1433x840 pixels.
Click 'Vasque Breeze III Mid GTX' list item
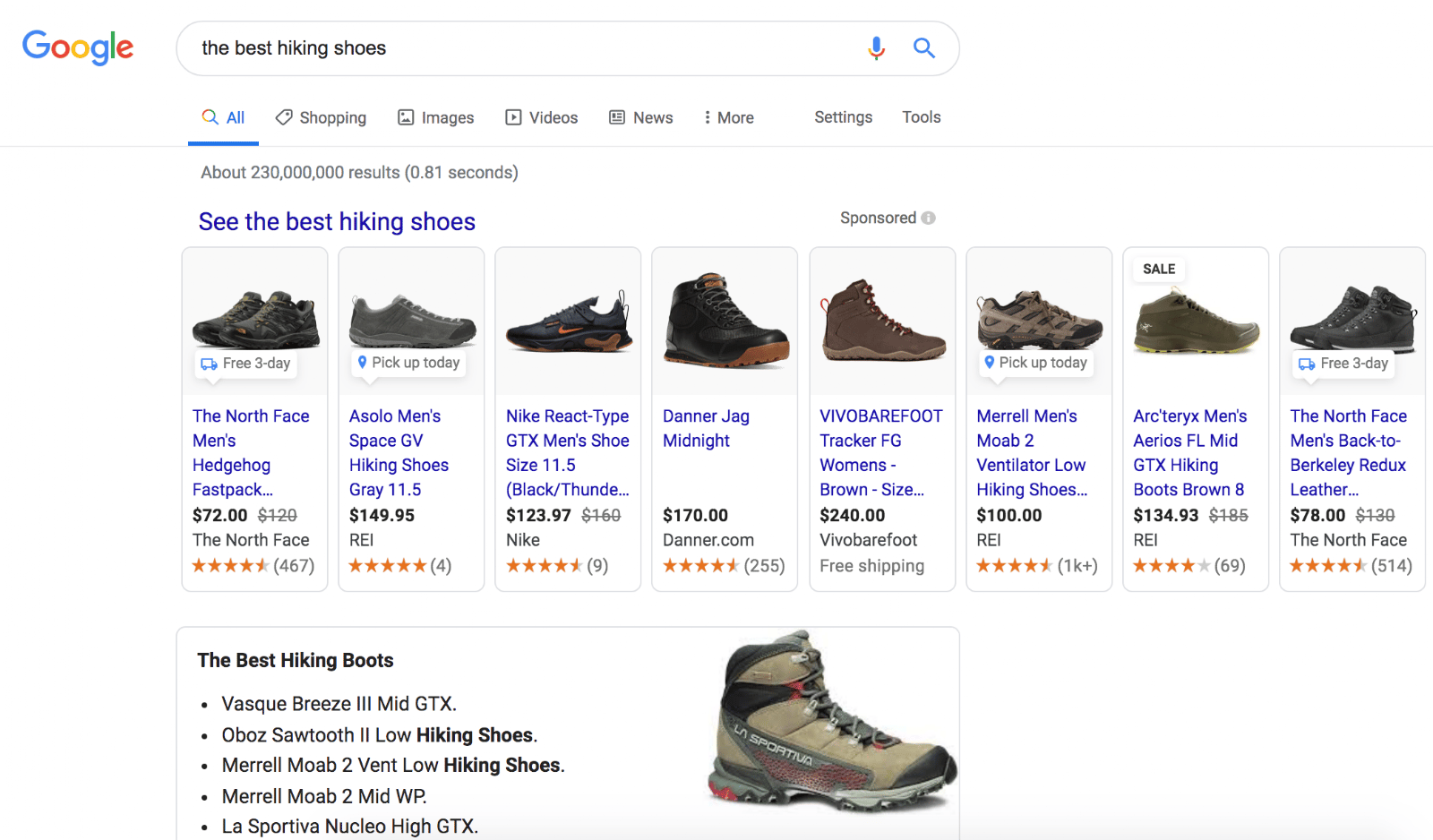pyautogui.click(x=339, y=704)
